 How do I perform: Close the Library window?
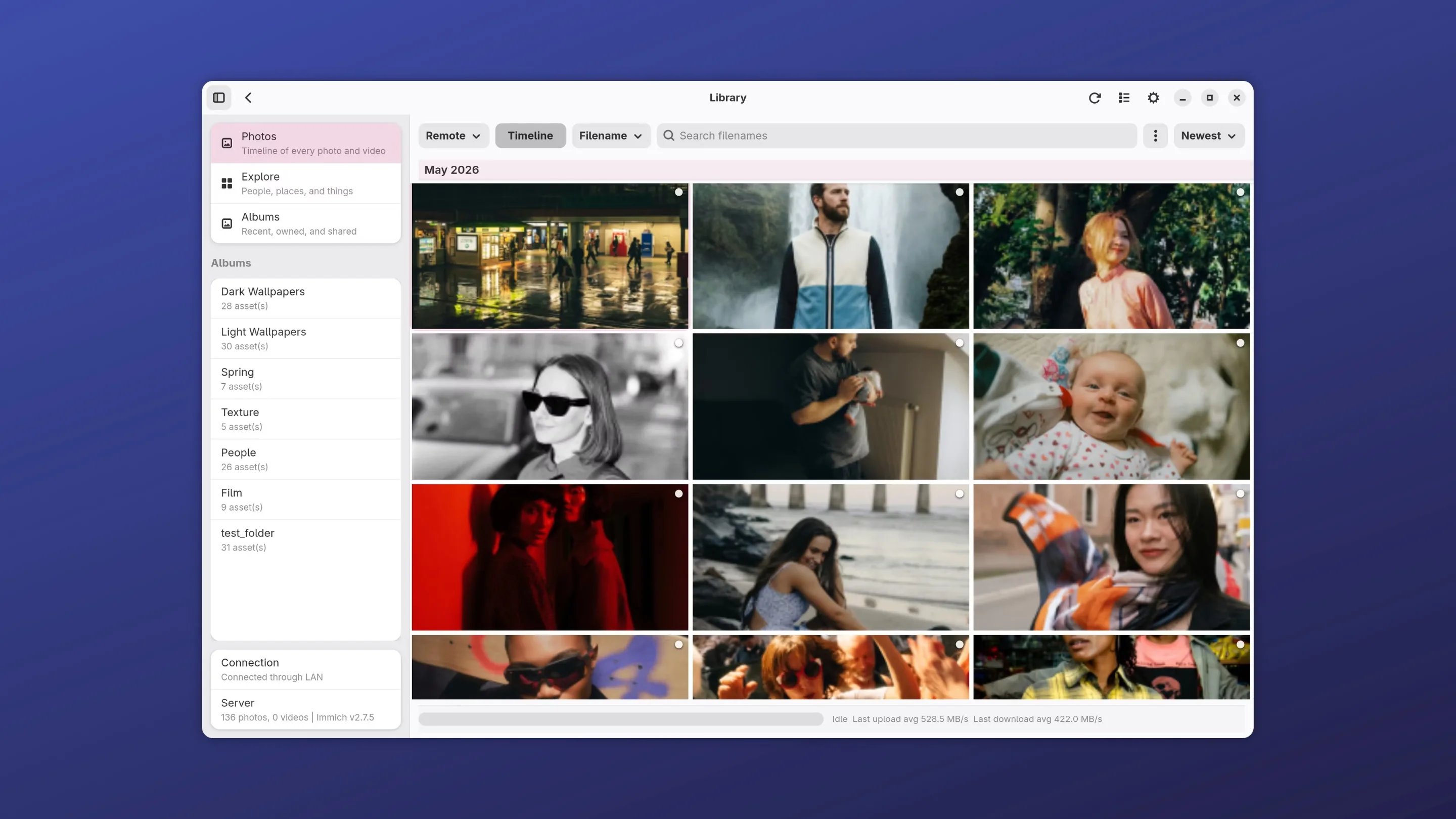[1237, 98]
